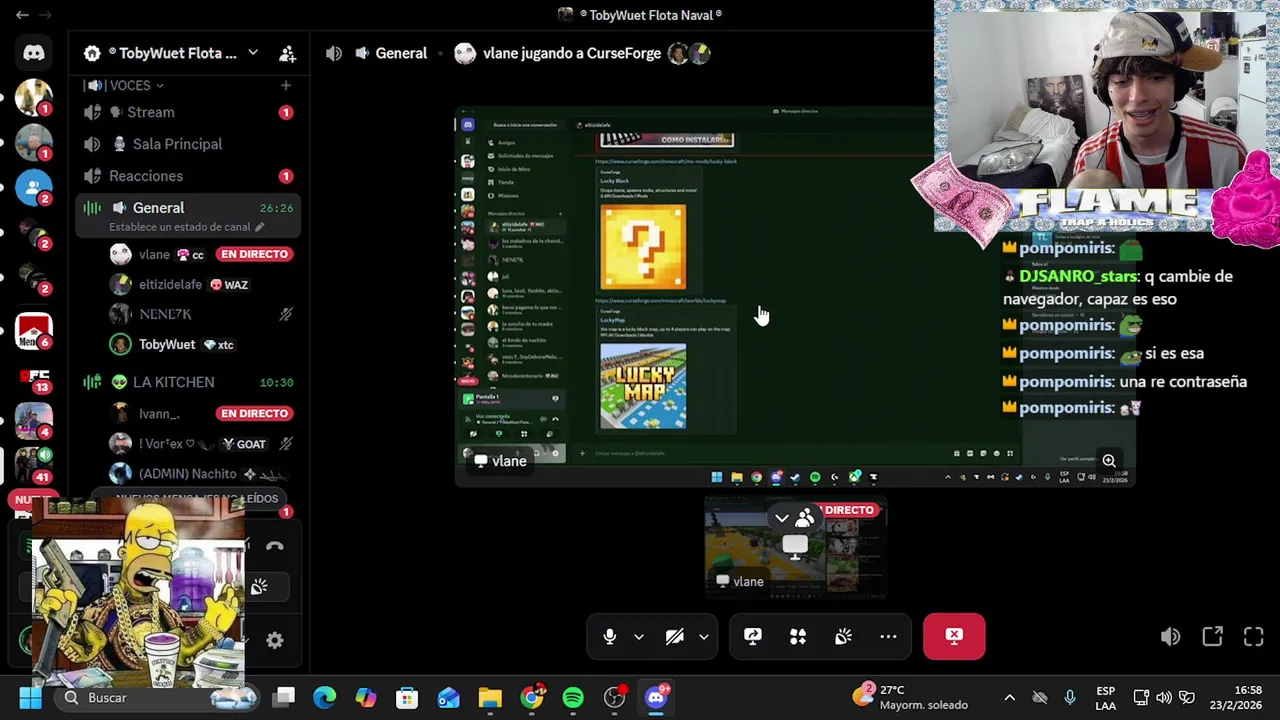1280x720 pixels.
Task: Mute the stream volume speaker
Action: [x=1170, y=636]
